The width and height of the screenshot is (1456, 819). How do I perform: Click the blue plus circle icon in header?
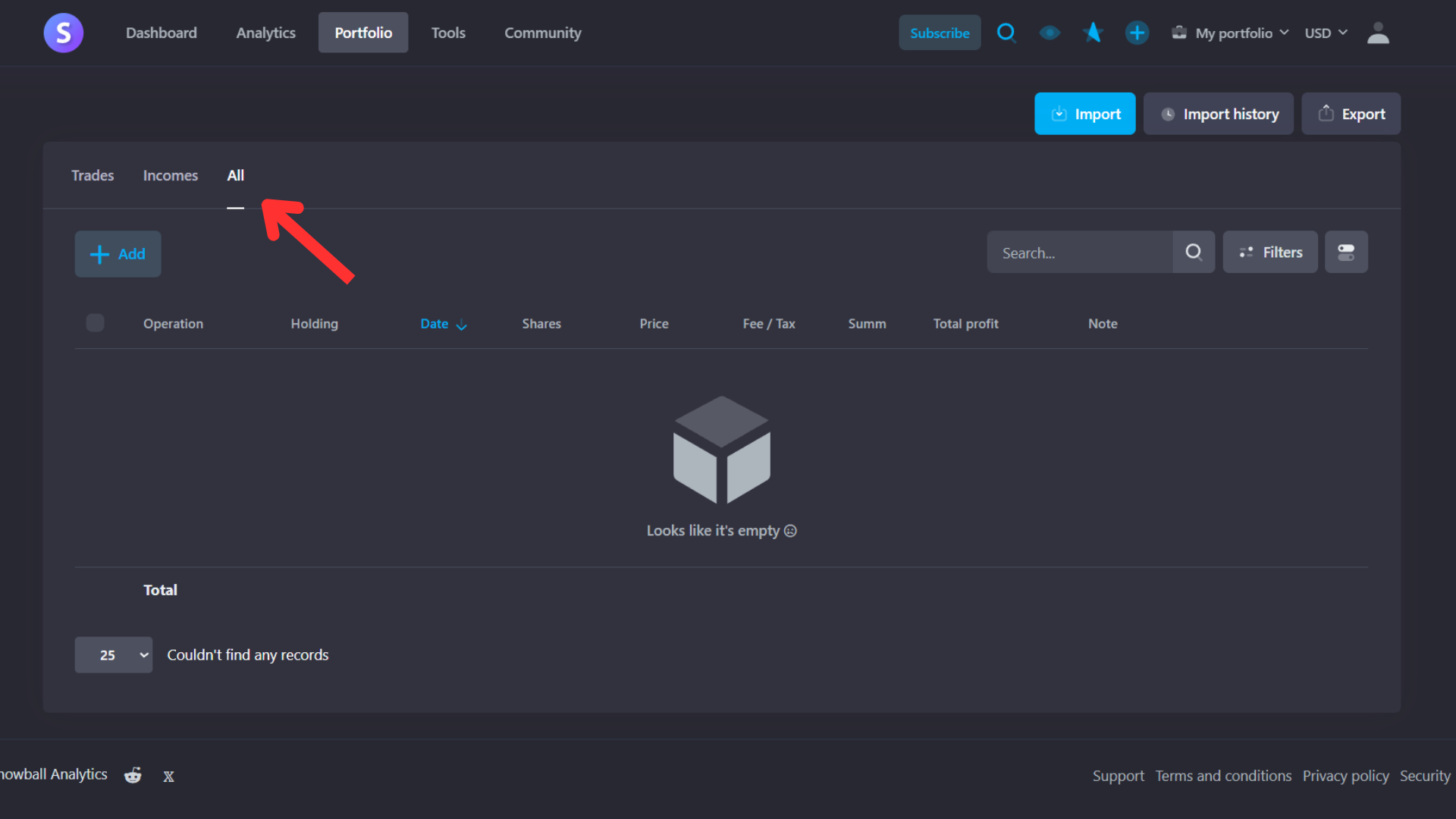[1136, 33]
